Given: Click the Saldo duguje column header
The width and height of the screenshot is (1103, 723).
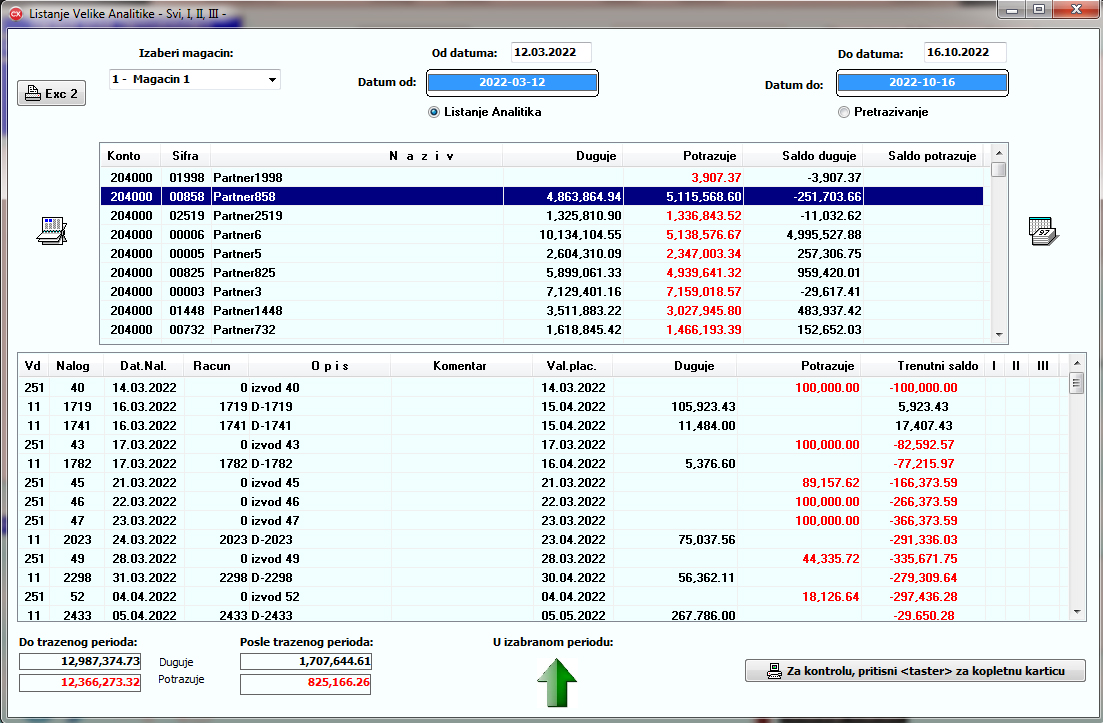Looking at the screenshot, I should tap(803, 156).
